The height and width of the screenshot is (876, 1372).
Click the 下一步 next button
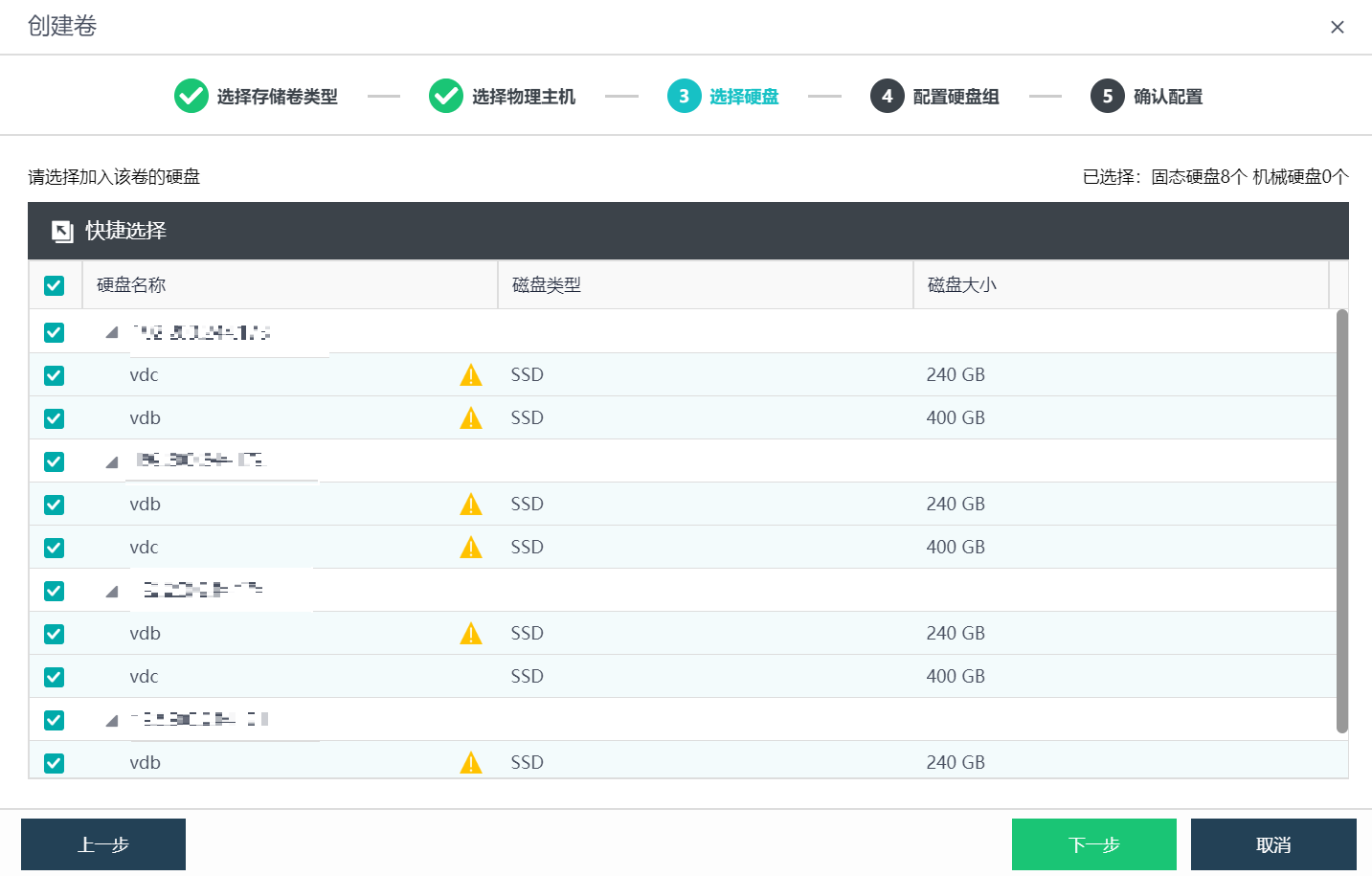coord(1094,844)
